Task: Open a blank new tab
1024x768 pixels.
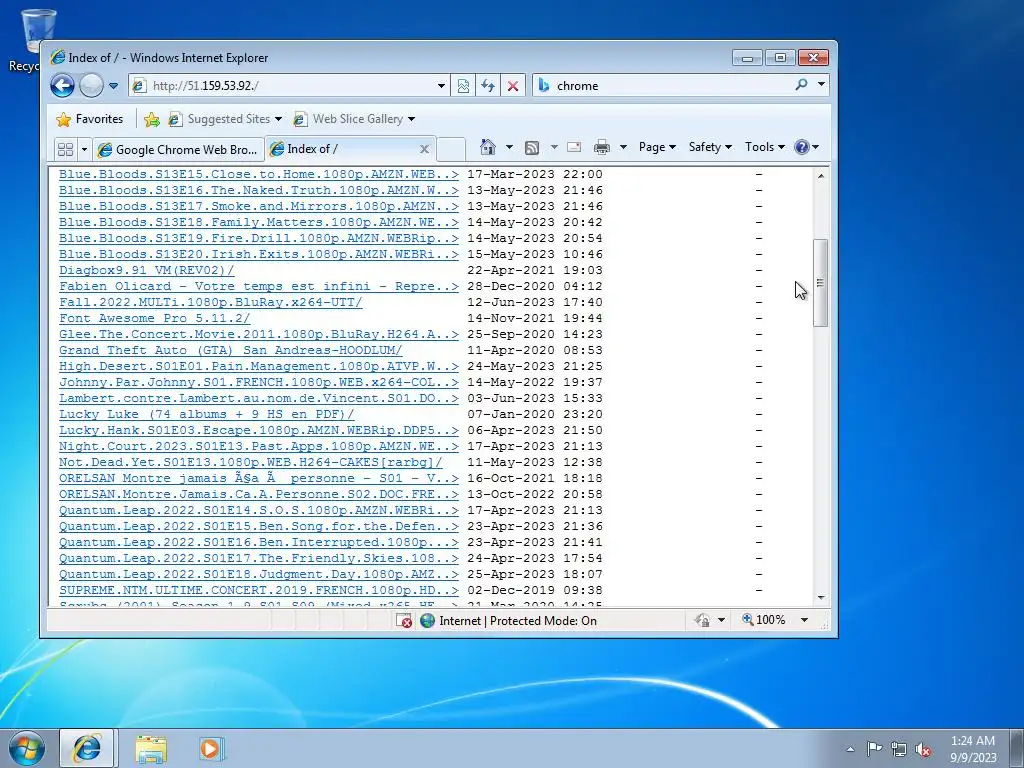Action: click(x=451, y=149)
